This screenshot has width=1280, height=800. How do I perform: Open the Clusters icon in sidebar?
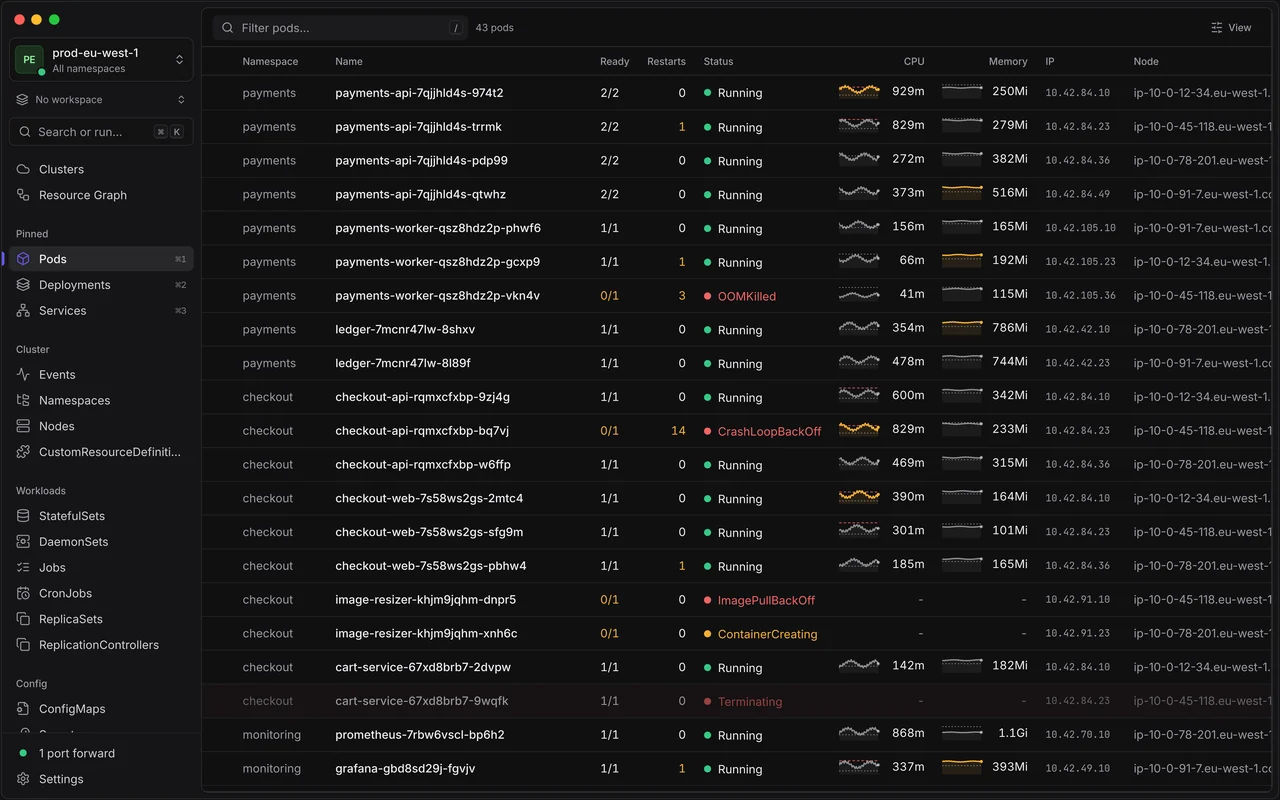(x=23, y=169)
